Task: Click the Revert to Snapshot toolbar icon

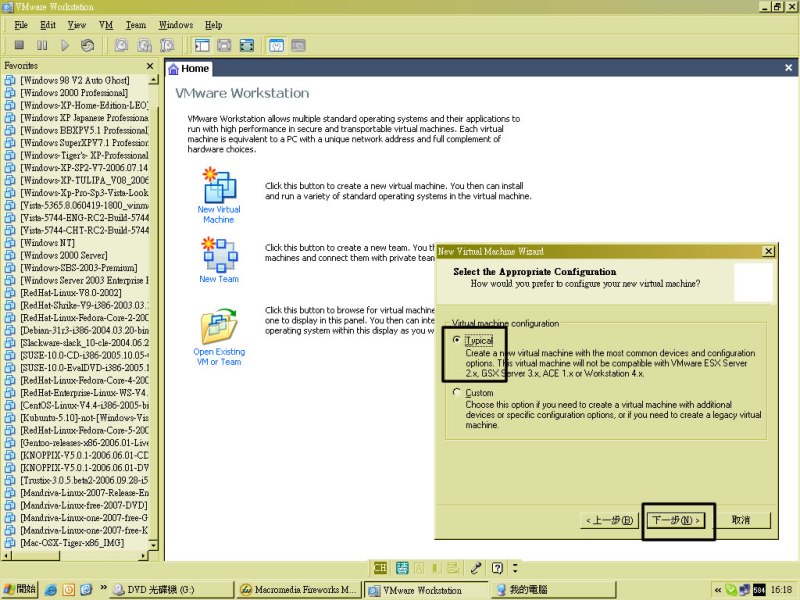Action: [x=144, y=45]
